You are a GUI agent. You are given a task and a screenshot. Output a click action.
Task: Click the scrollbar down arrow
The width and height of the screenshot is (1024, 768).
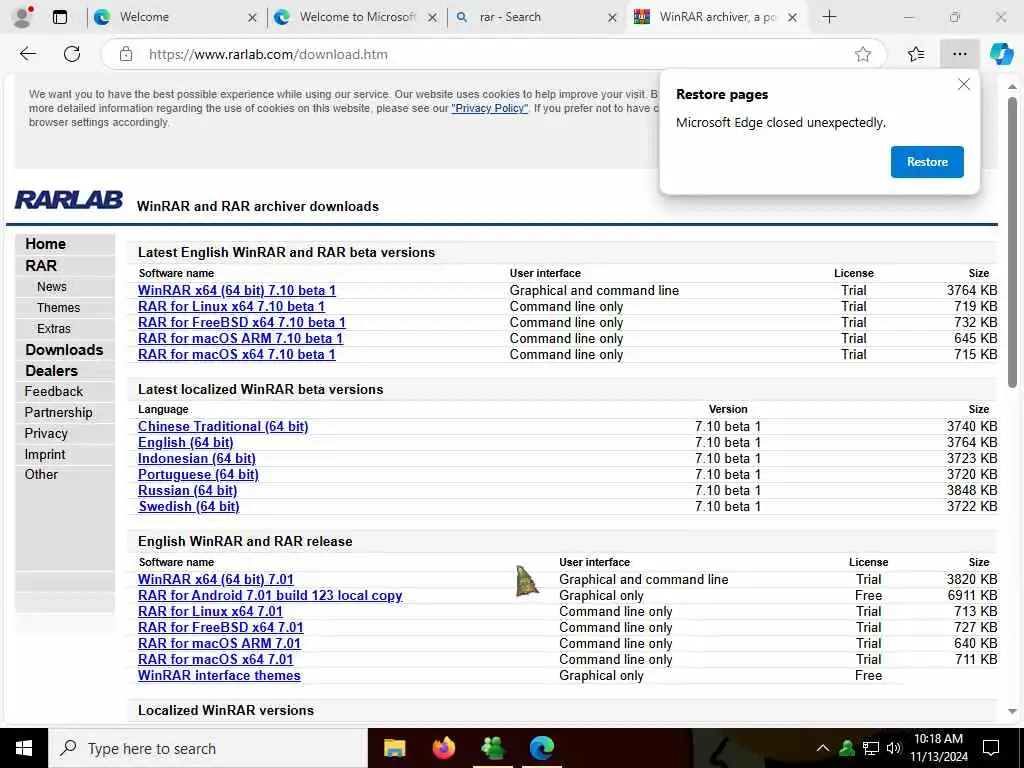click(1012, 712)
